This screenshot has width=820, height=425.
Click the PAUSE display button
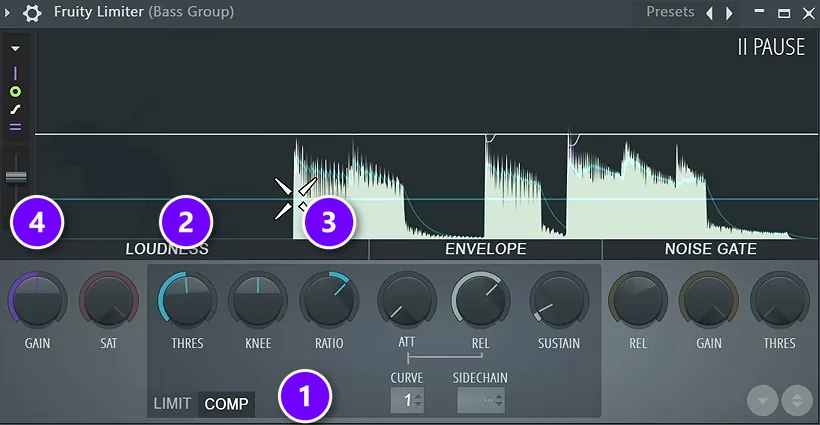click(x=771, y=47)
